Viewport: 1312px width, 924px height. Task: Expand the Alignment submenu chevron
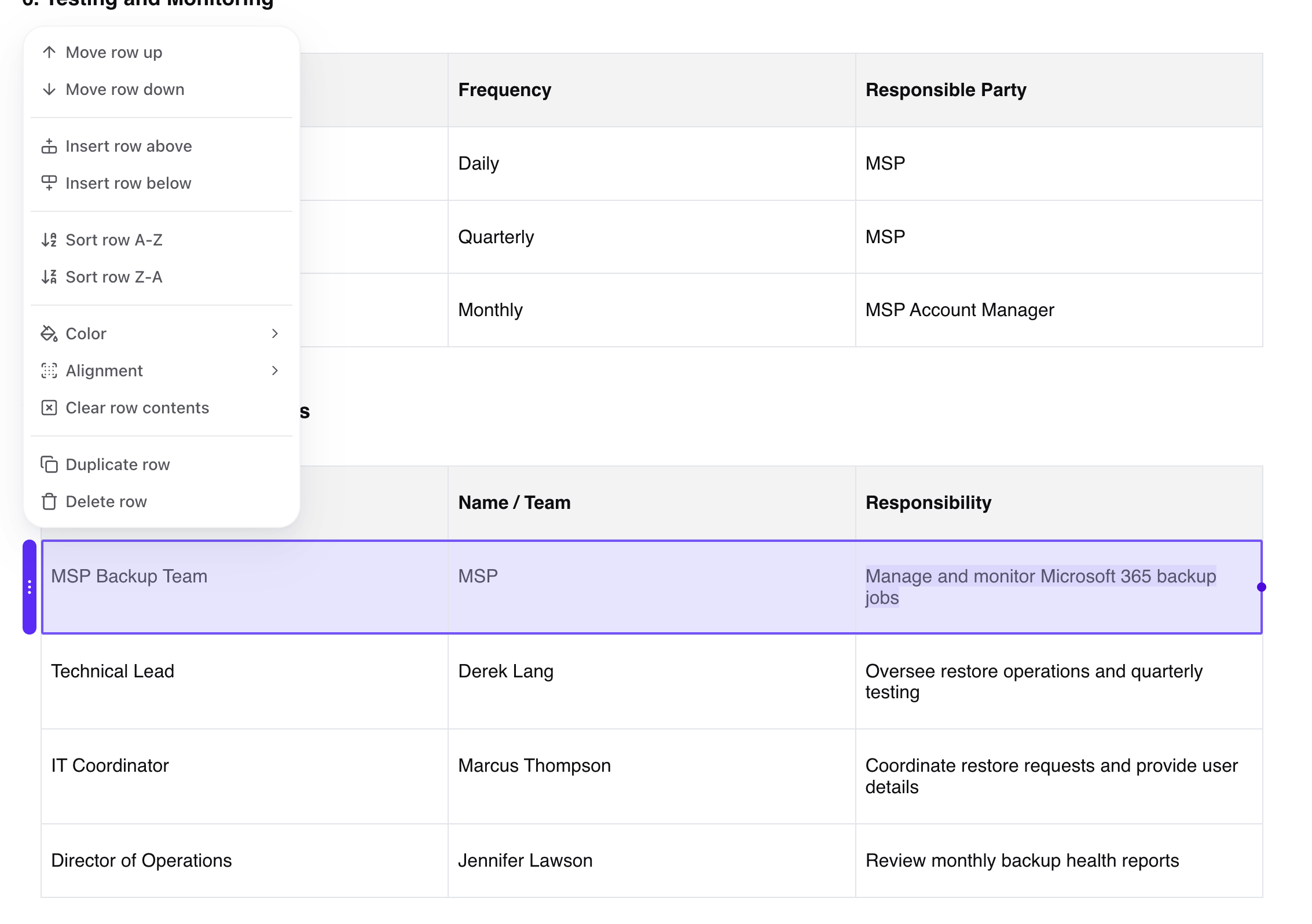click(275, 371)
